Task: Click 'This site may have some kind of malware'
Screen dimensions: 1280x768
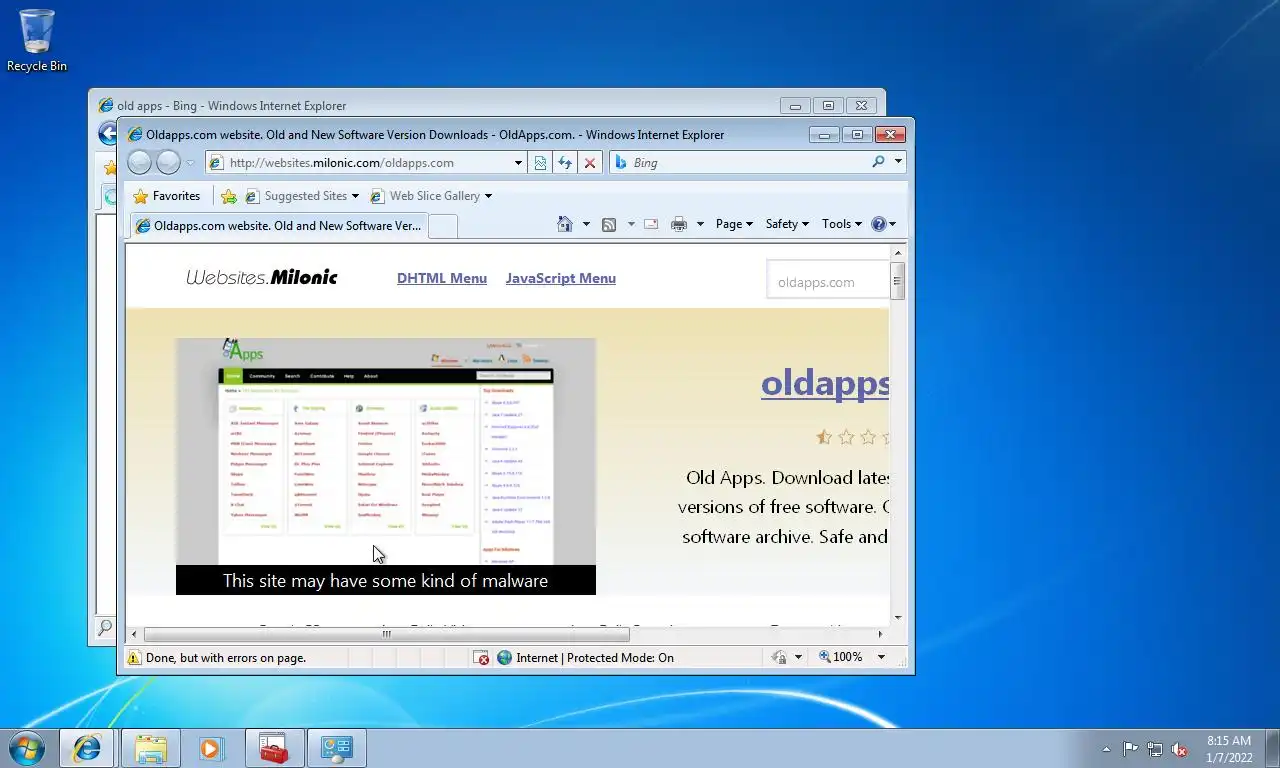Action: 386,580
